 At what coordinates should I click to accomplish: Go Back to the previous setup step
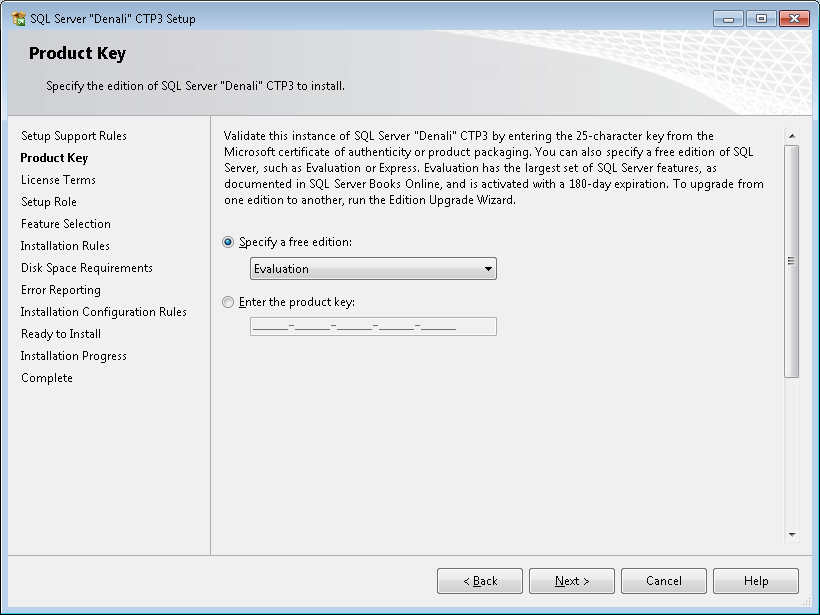480,581
